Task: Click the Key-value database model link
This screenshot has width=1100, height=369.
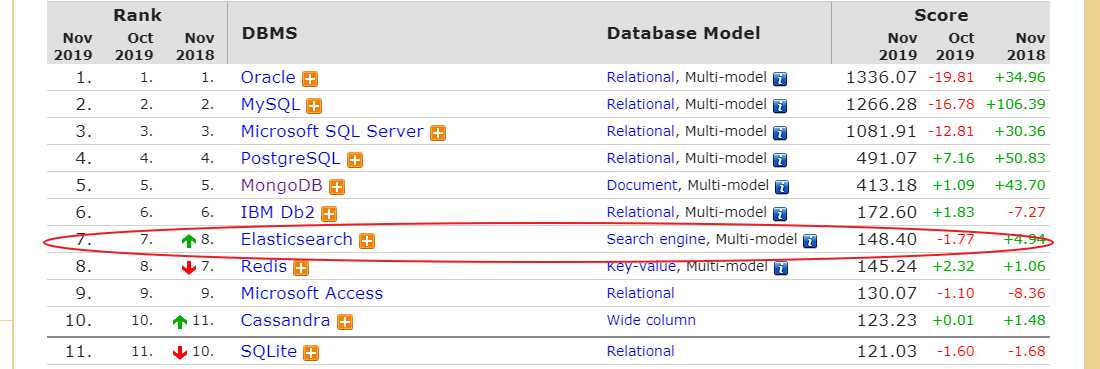Action: pyautogui.click(x=641, y=267)
